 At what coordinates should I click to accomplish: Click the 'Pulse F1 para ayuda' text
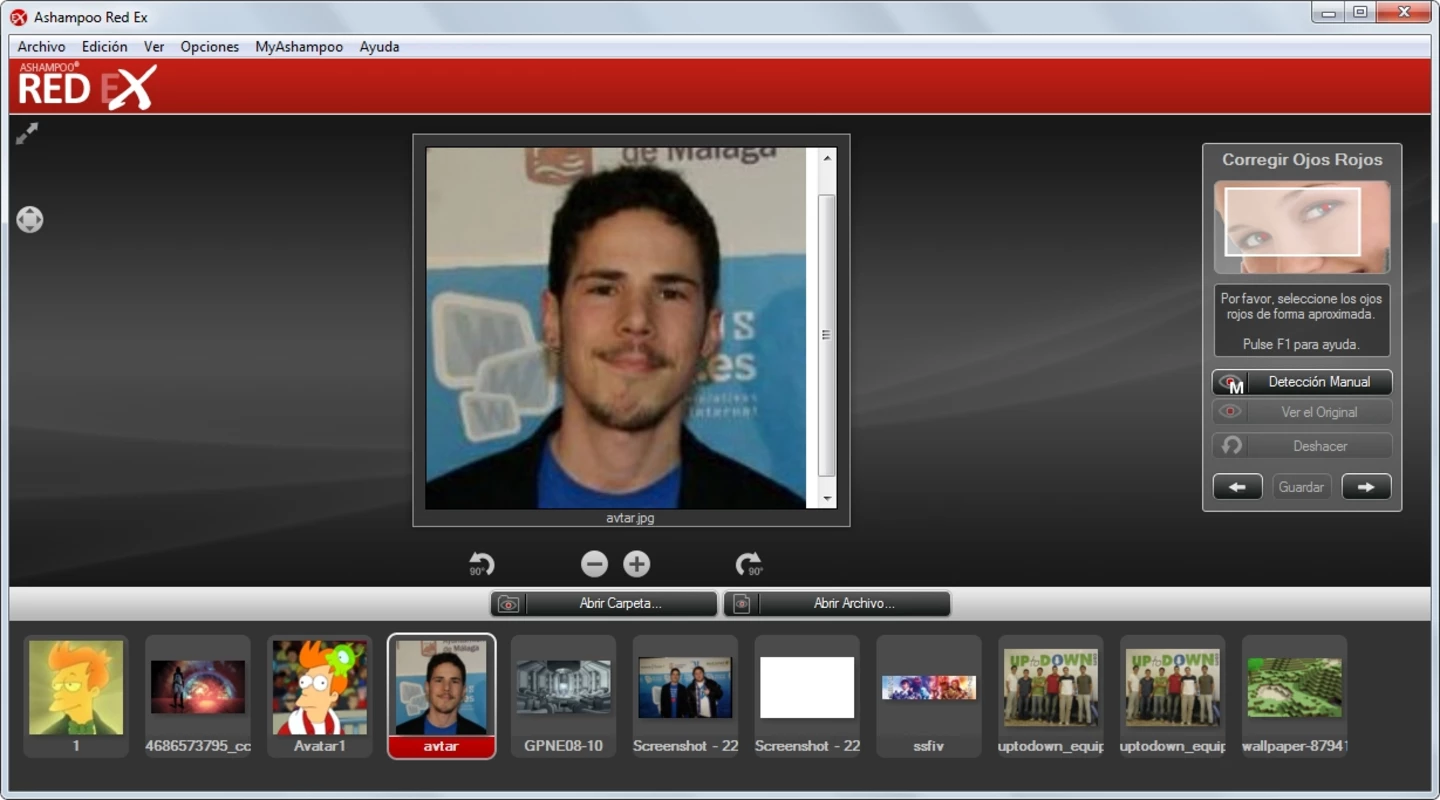[x=1301, y=344]
